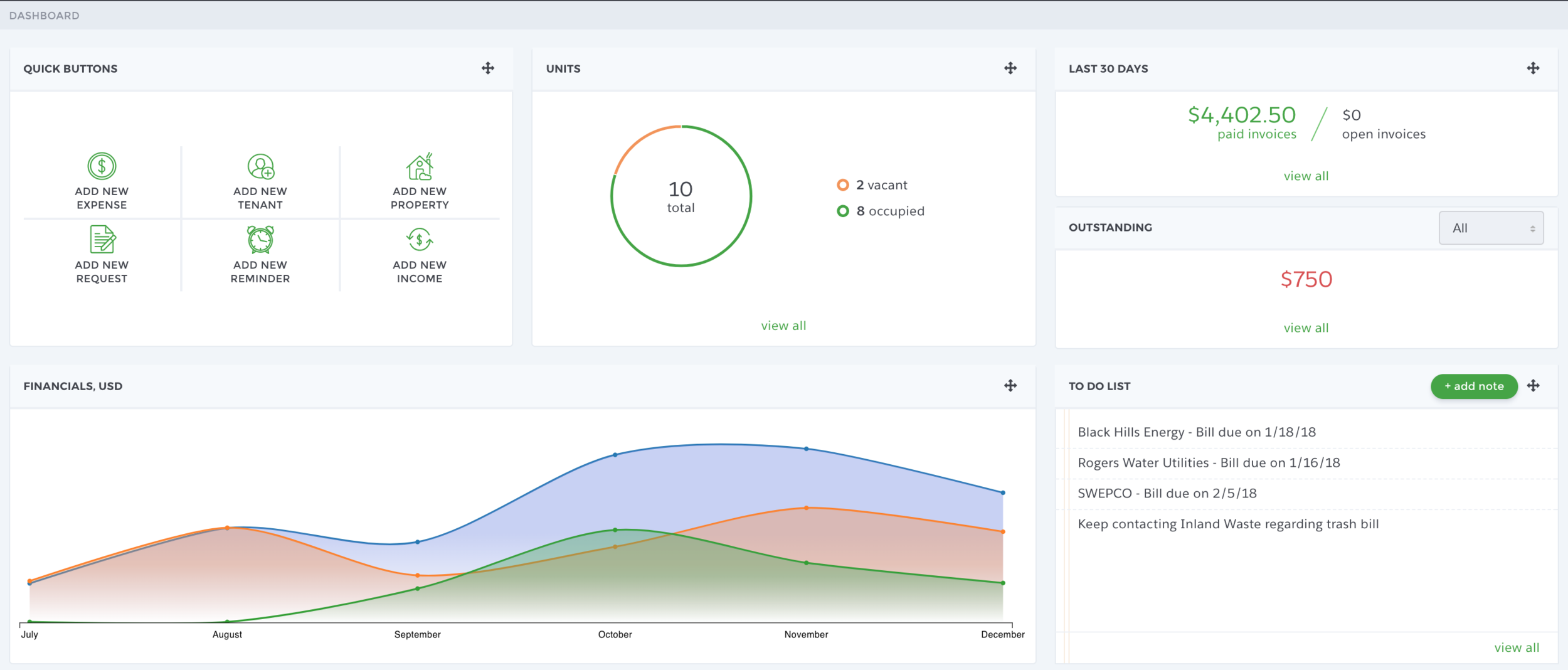The width and height of the screenshot is (1568, 670).
Task: Click the 10 total units donut chart
Action: click(681, 196)
